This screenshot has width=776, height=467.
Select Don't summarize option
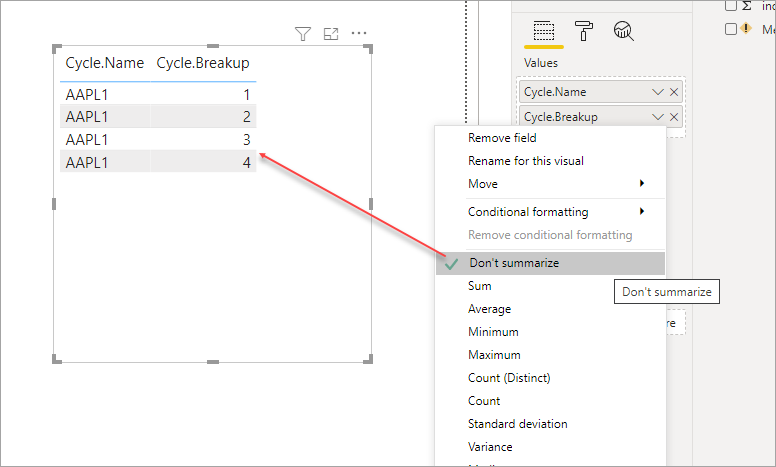550,263
